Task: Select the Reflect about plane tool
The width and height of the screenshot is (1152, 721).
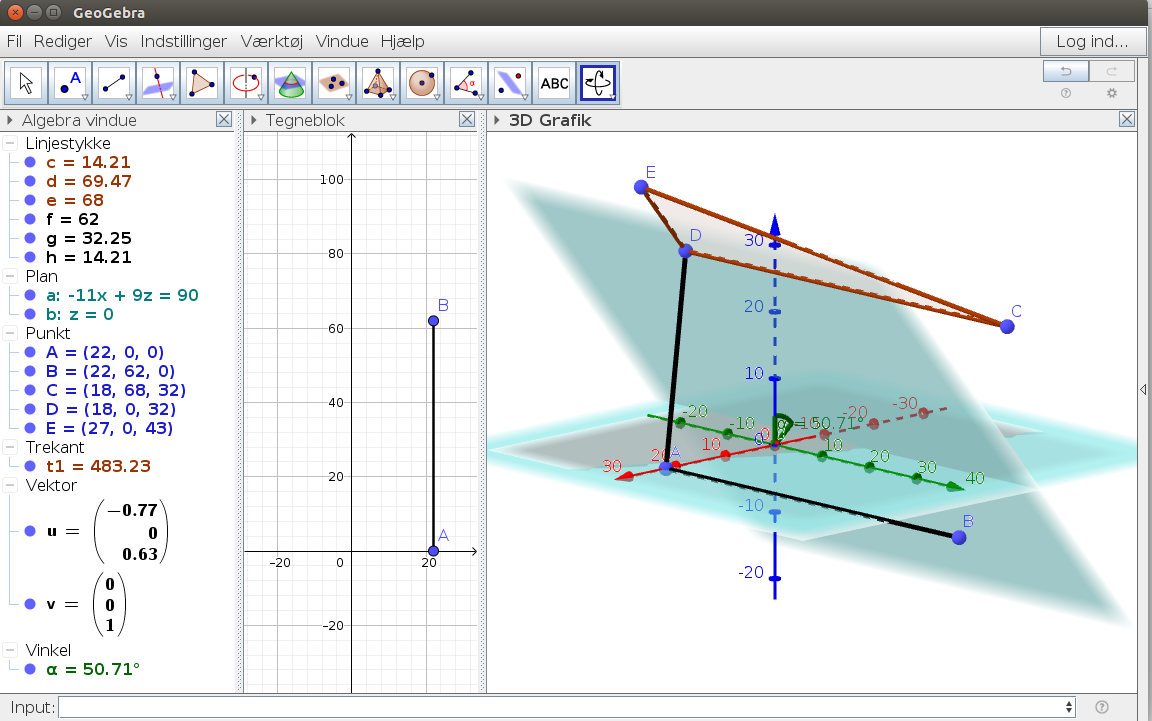Action: tap(511, 83)
